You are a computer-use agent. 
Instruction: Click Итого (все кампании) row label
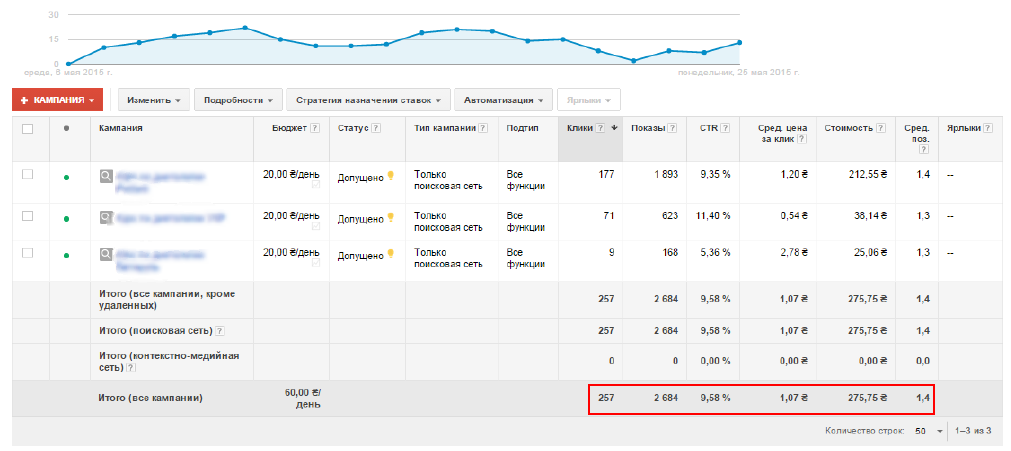(151, 398)
